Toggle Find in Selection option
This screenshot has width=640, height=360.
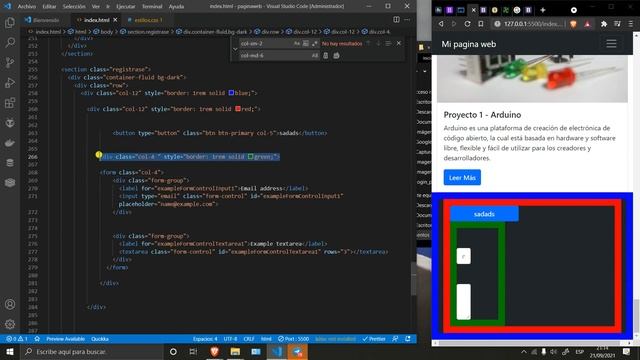(388, 43)
